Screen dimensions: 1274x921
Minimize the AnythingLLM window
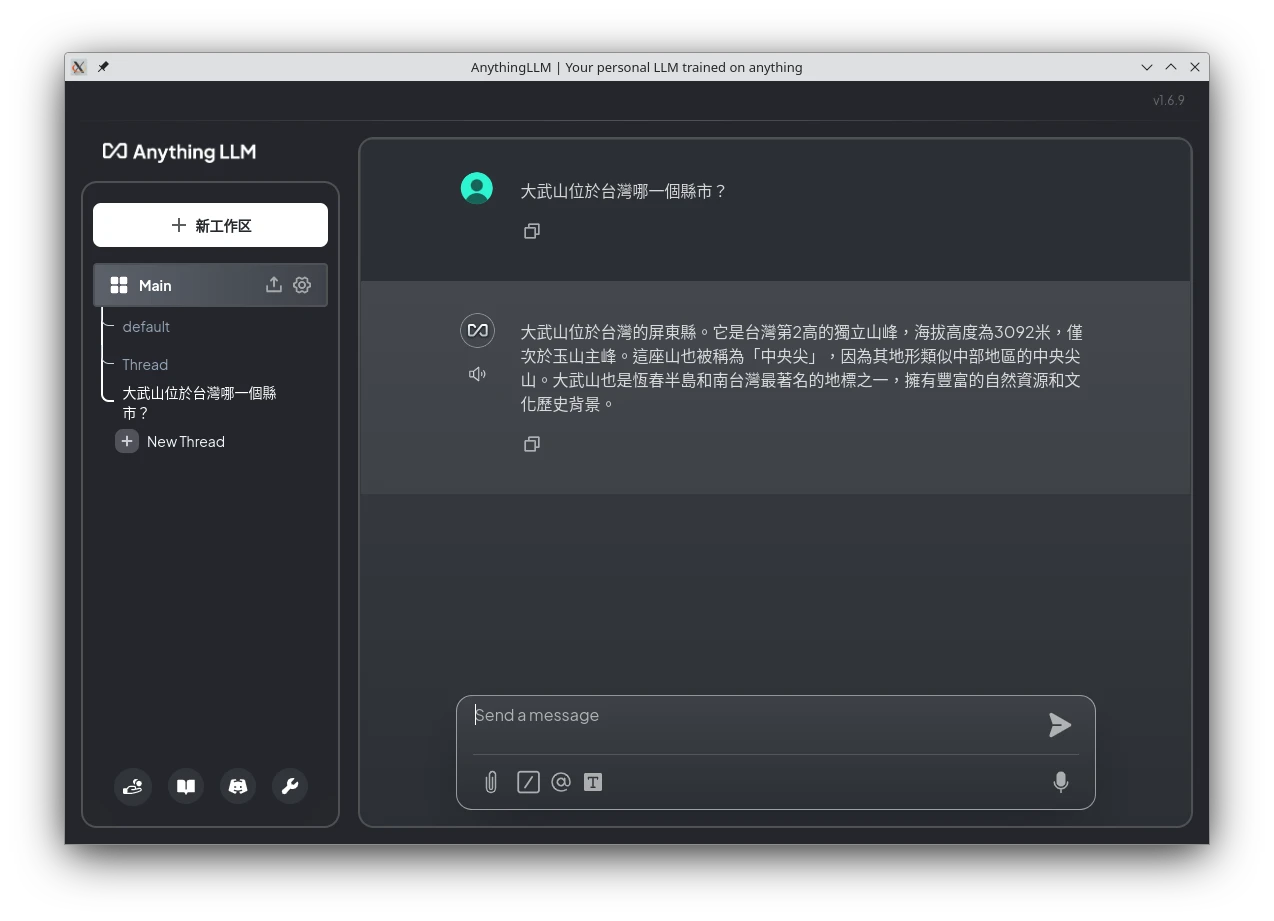(1147, 67)
